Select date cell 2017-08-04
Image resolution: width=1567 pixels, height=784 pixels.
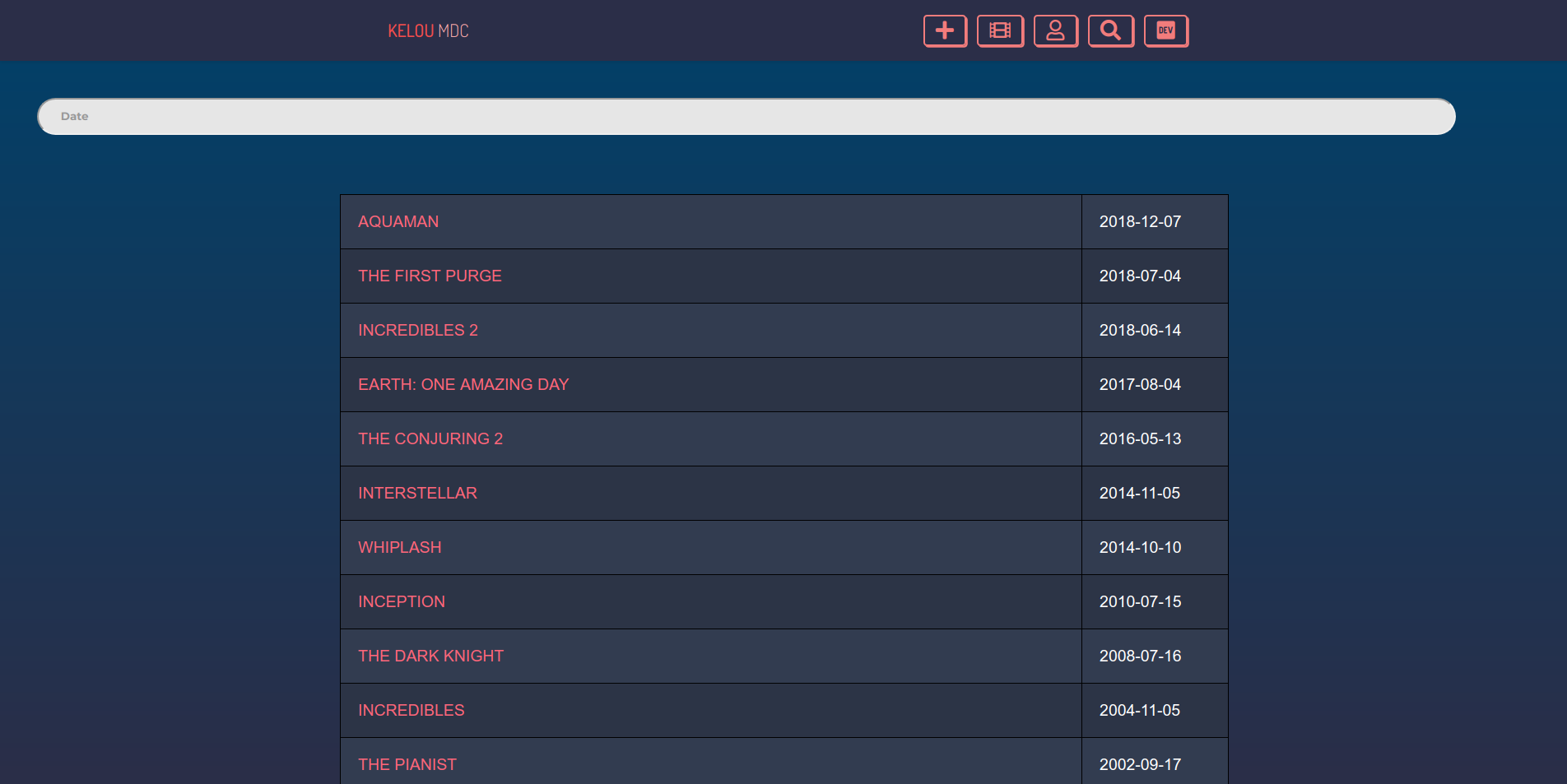tap(1155, 385)
